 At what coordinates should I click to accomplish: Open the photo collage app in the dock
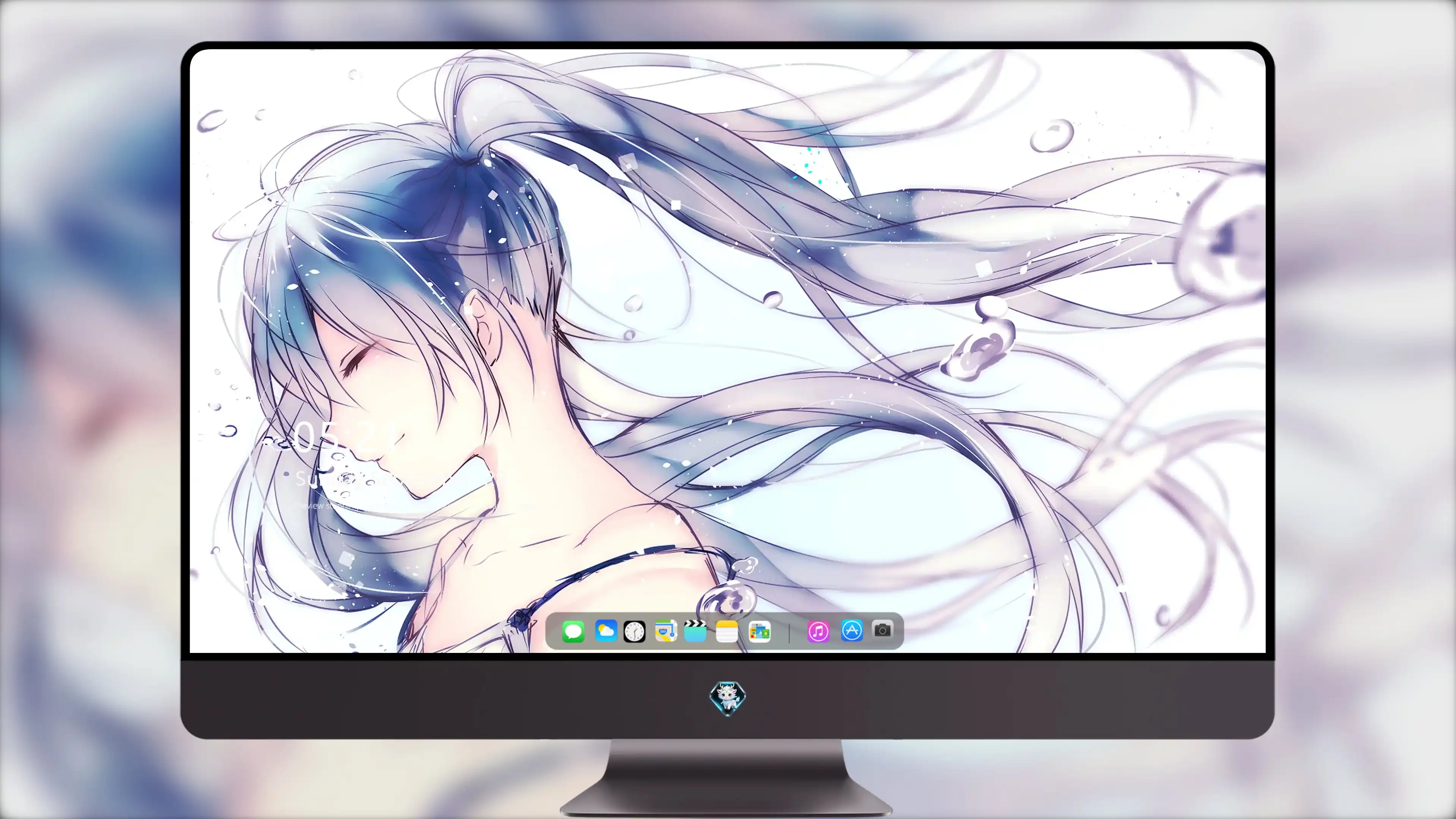(759, 631)
